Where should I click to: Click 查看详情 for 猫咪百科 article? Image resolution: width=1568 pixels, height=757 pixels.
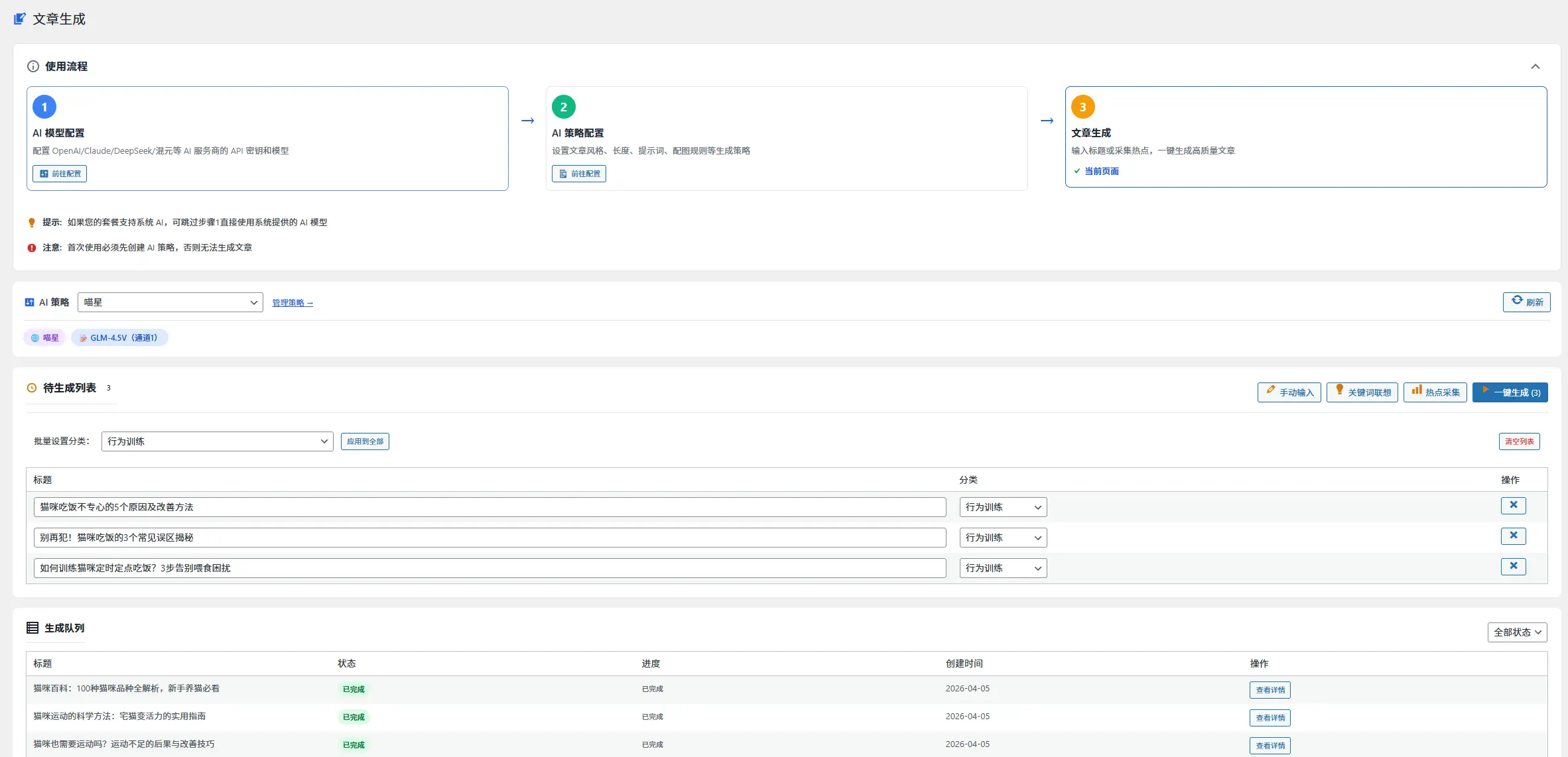click(1270, 690)
